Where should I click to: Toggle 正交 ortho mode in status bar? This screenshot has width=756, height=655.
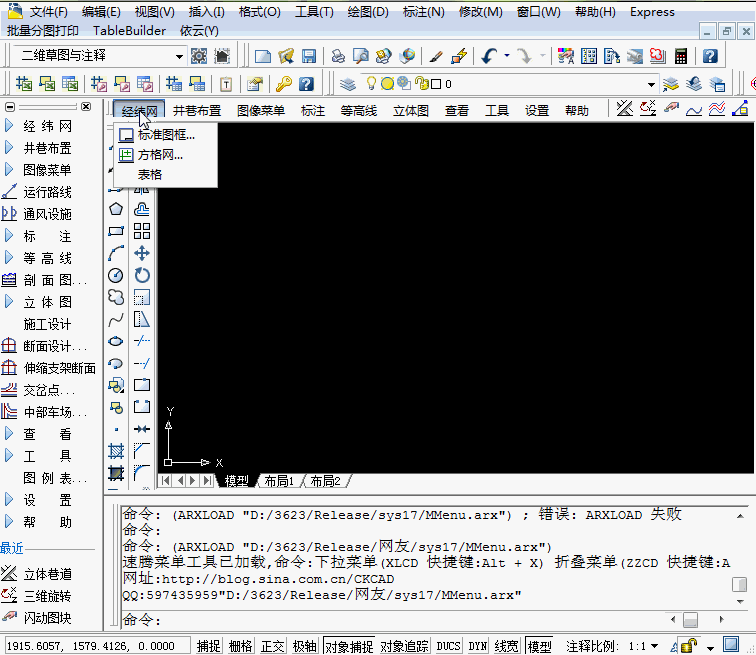pos(273,646)
